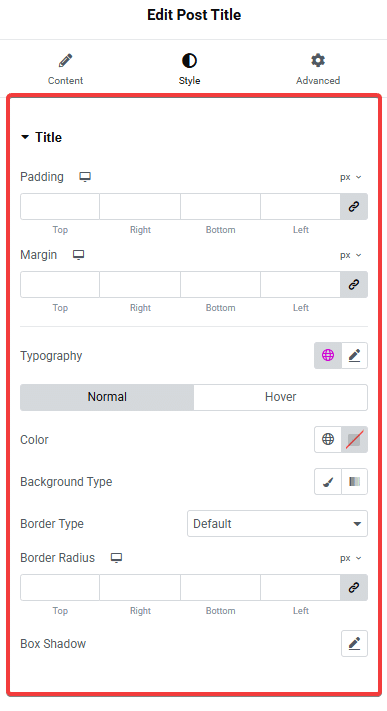Open the Padding px unit selector
The height and width of the screenshot is (711, 387).
[351, 177]
